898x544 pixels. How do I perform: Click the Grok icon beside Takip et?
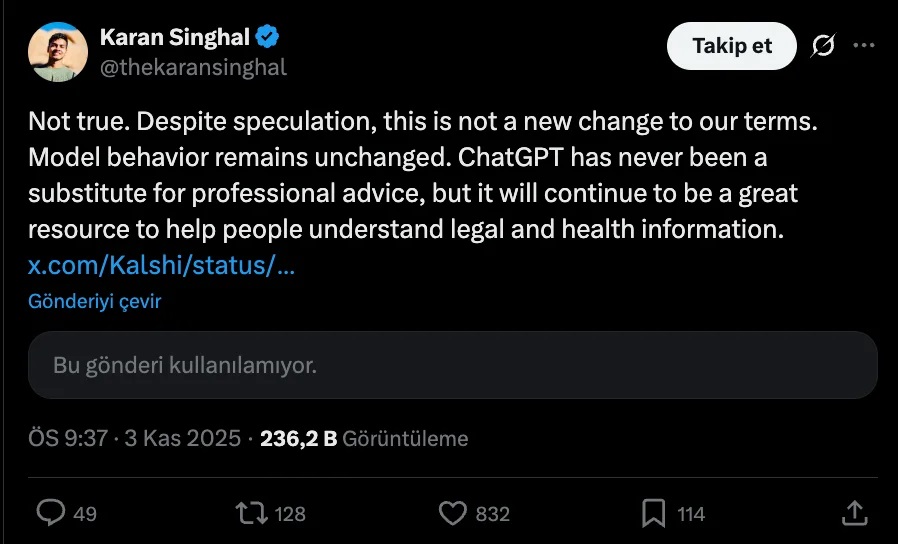[x=825, y=46]
